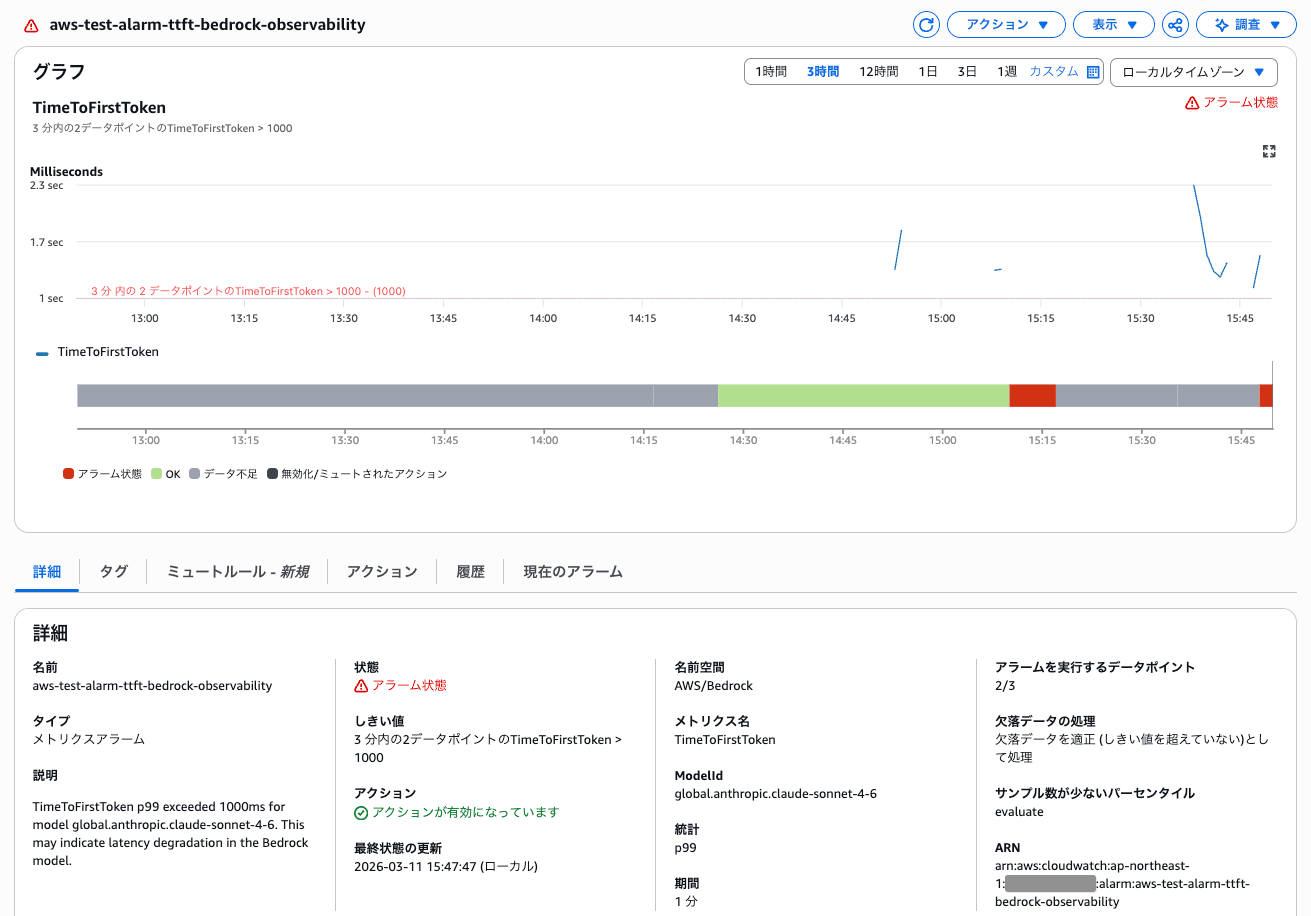
Task: Open the アクション dropdown menu
Action: click(1006, 24)
